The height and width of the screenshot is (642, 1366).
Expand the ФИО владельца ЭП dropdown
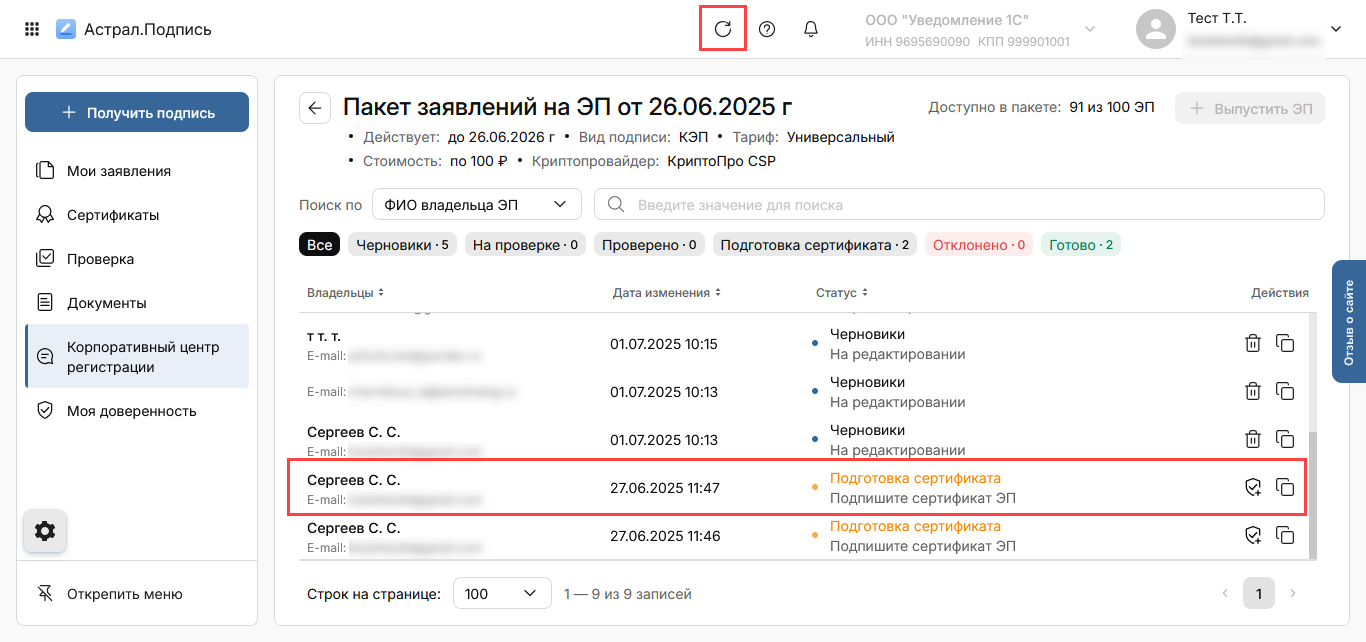(x=476, y=205)
